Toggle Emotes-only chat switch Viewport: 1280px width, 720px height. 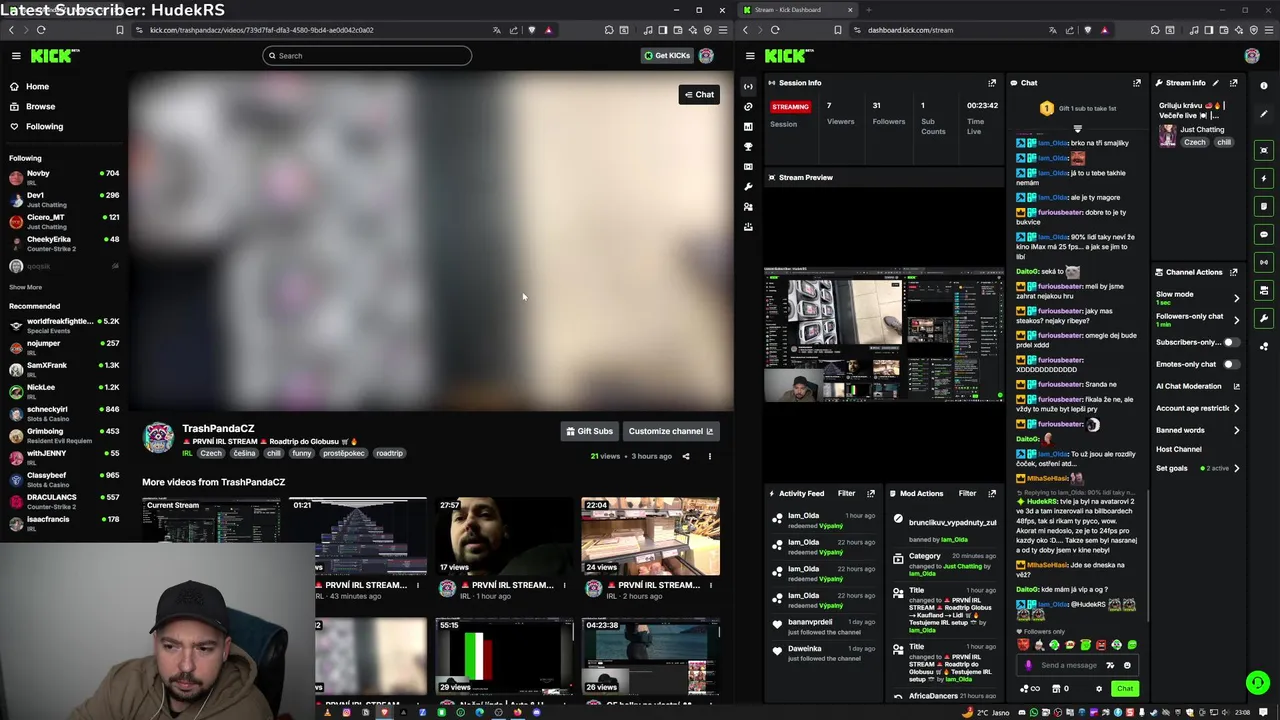[x=1232, y=364]
